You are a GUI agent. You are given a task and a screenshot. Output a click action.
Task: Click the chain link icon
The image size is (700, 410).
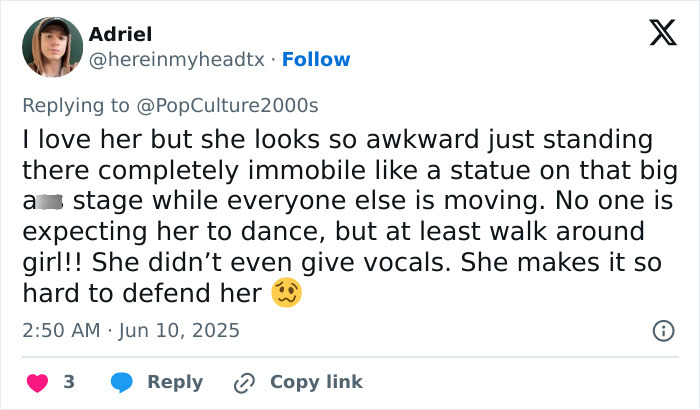coord(243,382)
